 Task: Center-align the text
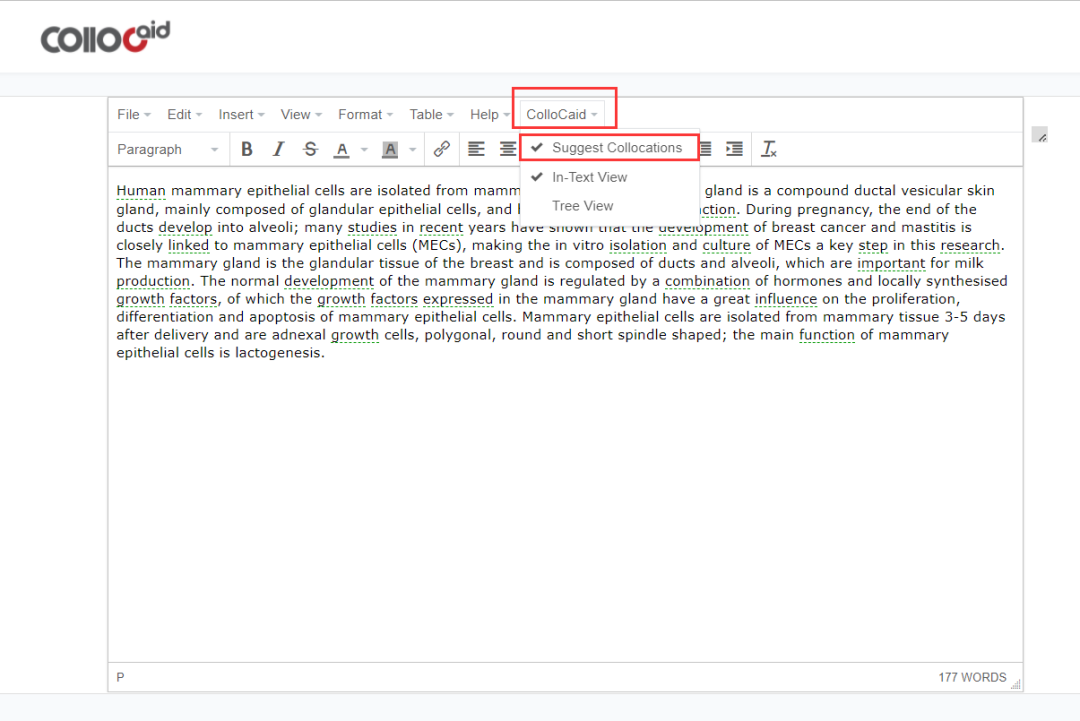point(508,149)
